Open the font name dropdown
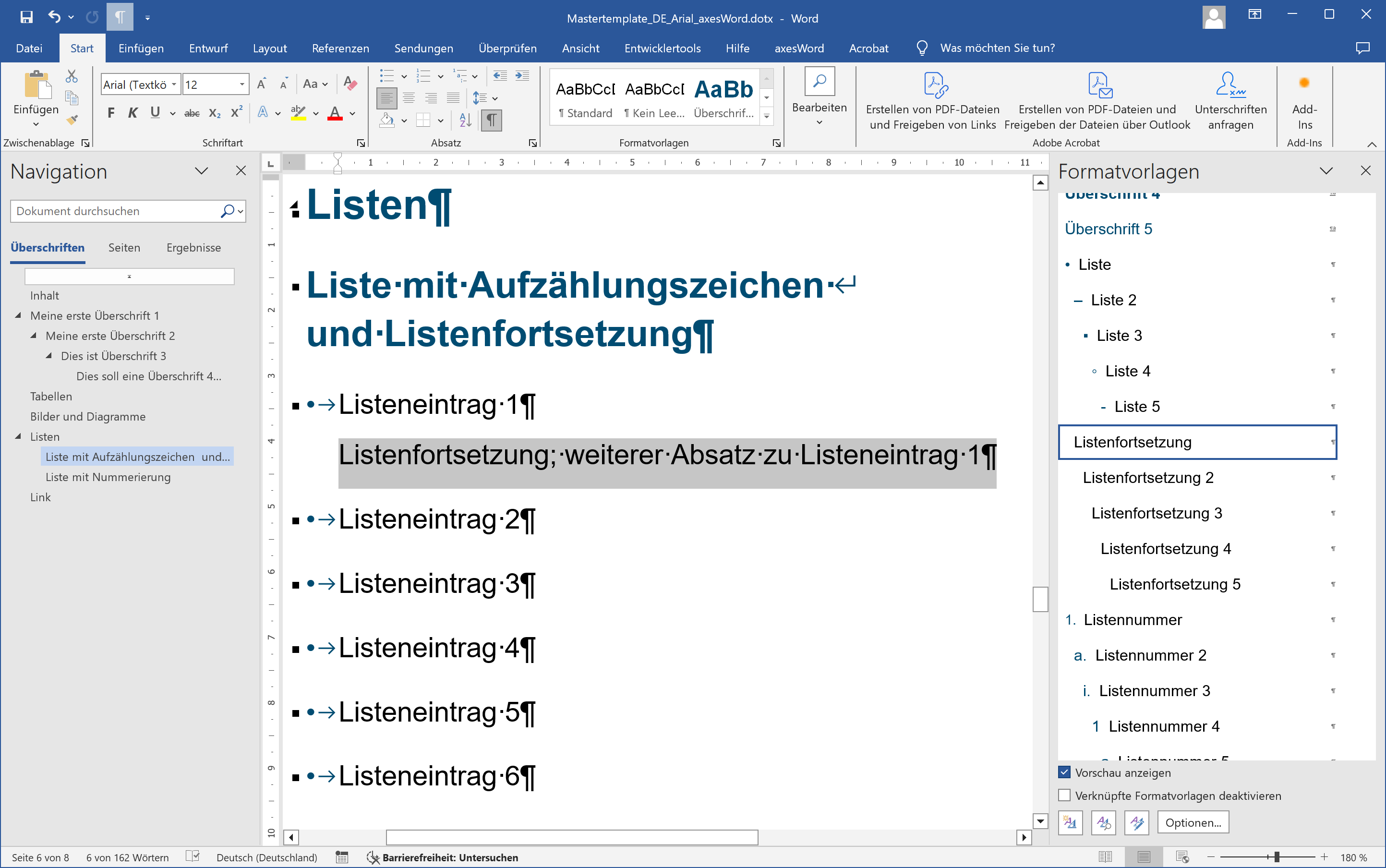Viewport: 1386px width, 868px height. click(174, 84)
